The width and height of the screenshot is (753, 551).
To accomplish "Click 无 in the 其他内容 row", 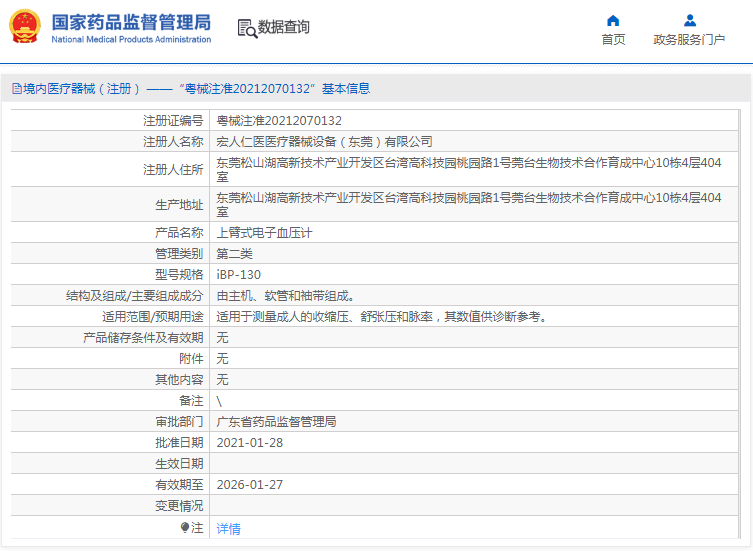I will pyautogui.click(x=222, y=380).
